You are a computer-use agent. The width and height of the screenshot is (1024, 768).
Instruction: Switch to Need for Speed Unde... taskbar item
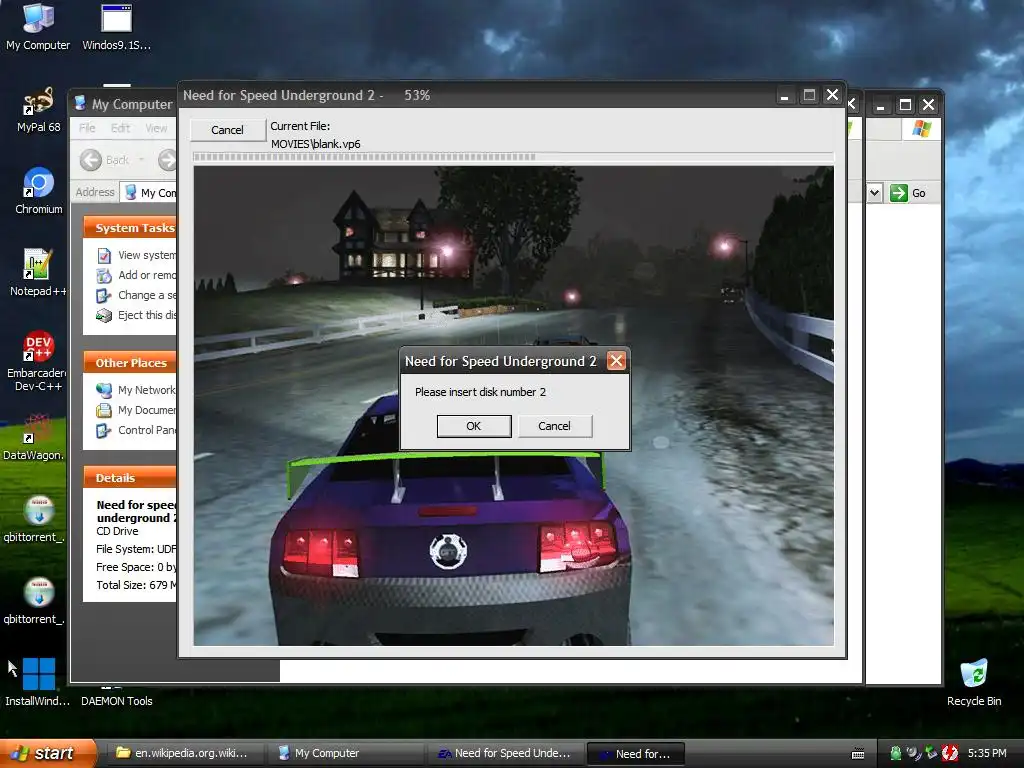click(505, 754)
